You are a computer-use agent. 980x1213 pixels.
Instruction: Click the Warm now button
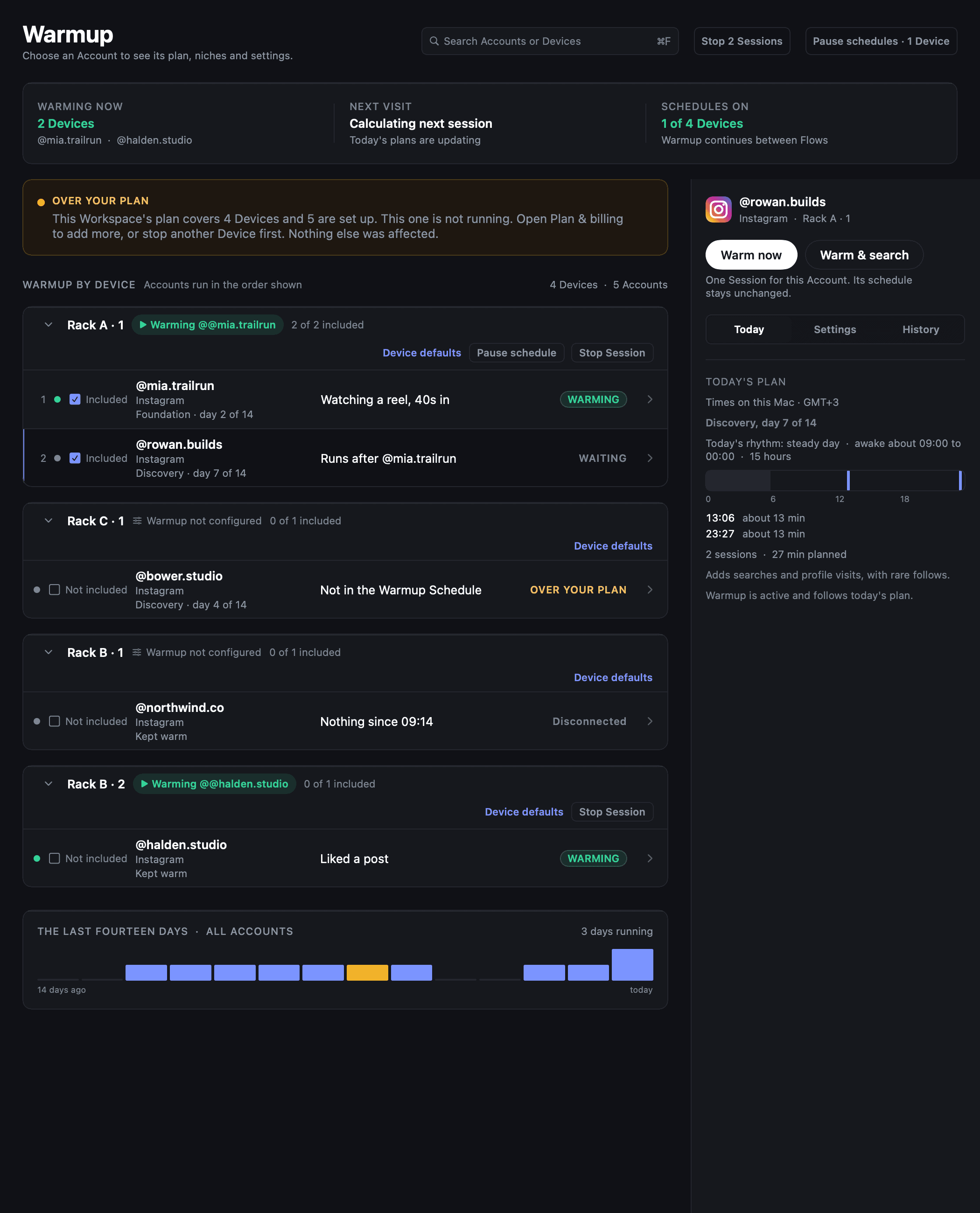coord(751,255)
